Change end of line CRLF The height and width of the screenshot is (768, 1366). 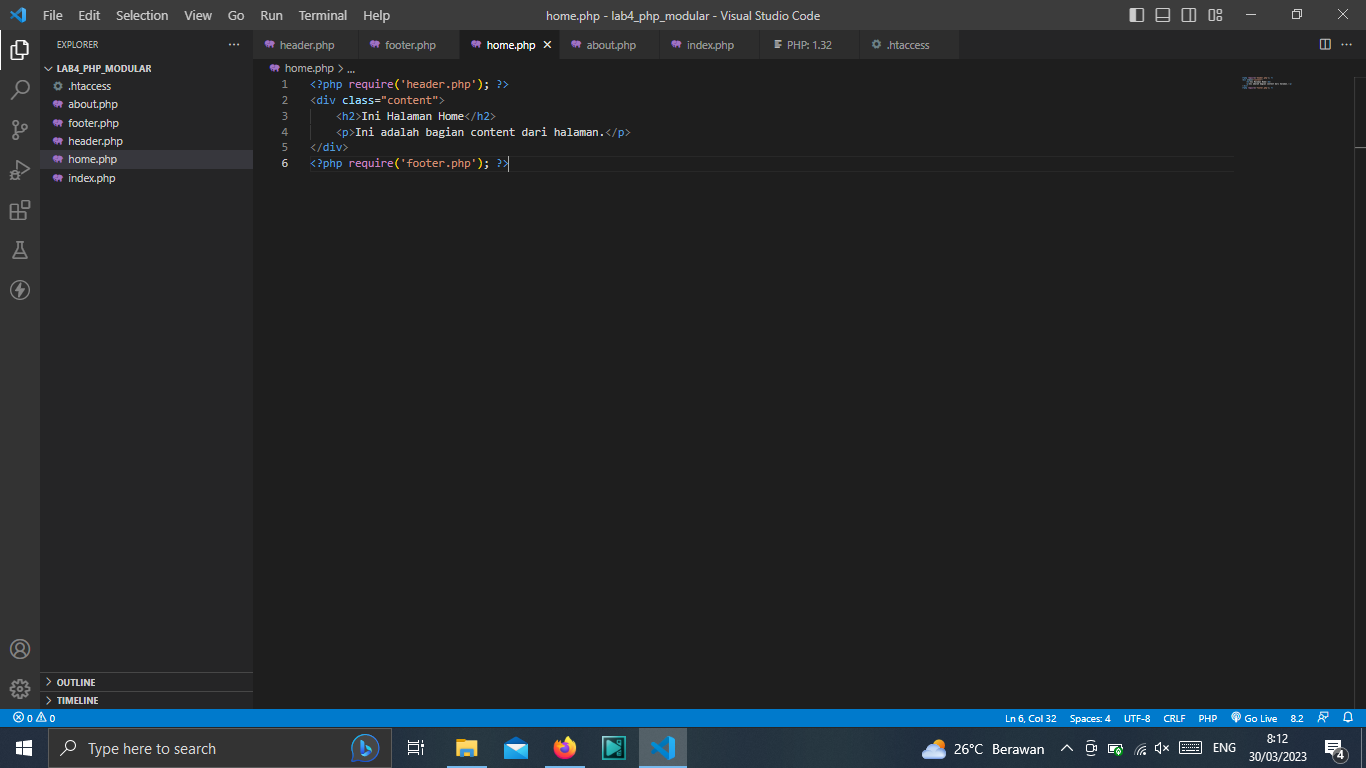[1174, 718]
